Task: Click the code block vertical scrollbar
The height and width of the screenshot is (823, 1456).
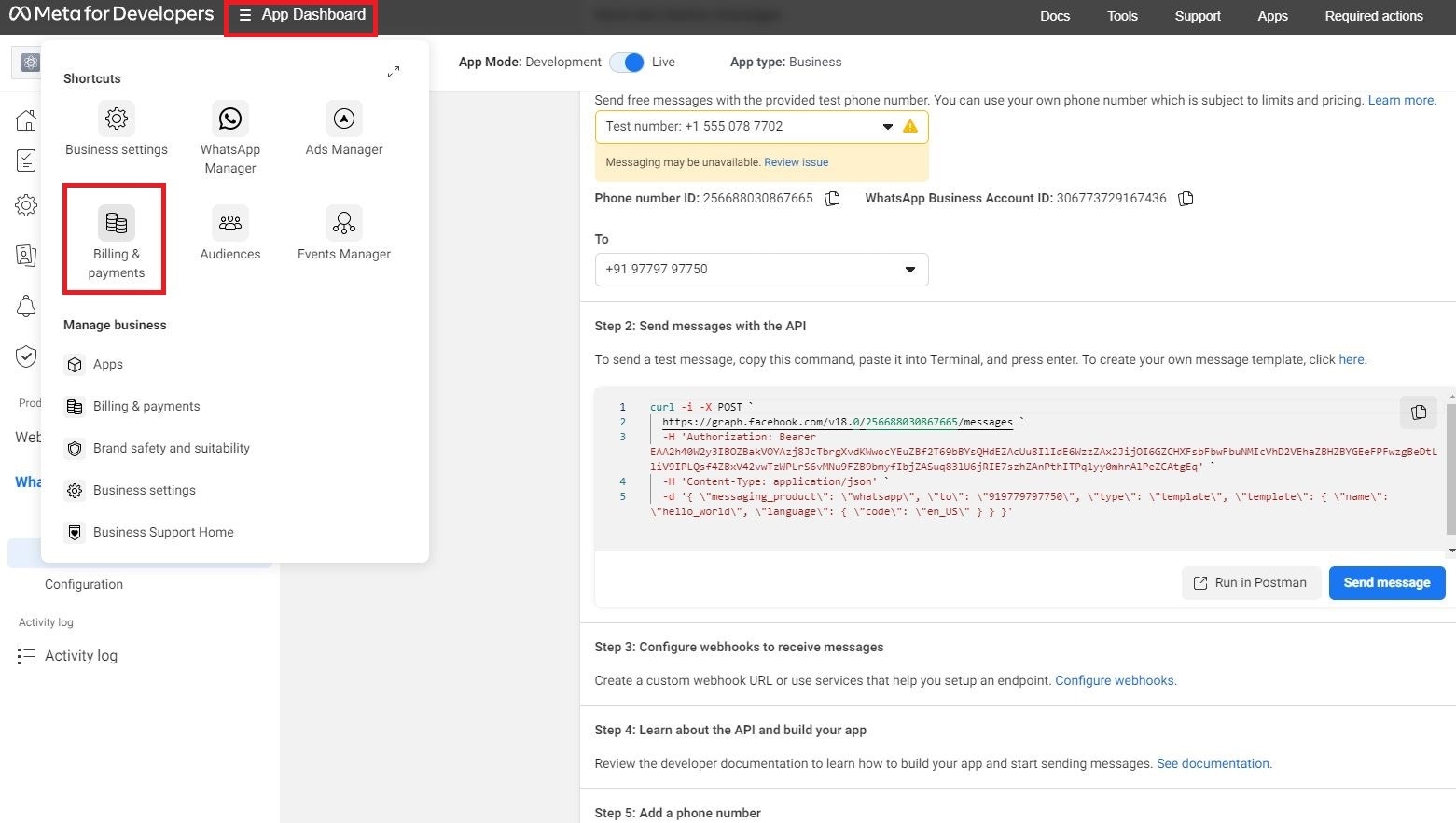Action: 1450,469
